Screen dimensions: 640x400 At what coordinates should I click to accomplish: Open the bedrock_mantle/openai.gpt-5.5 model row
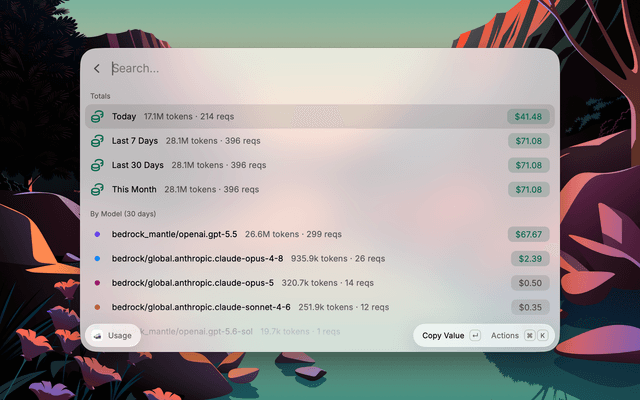click(320, 234)
